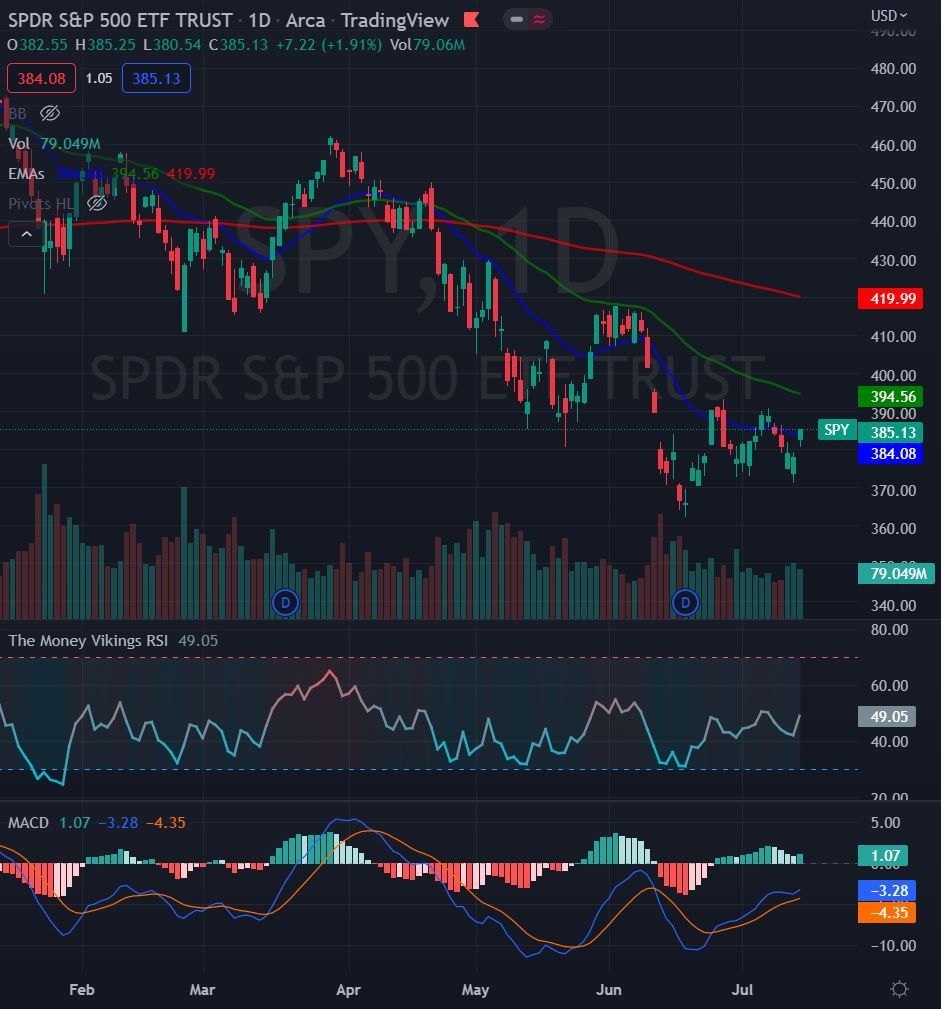Image resolution: width=941 pixels, height=1009 pixels.
Task: Click the dash icon in the status pill
Action: pos(516,20)
